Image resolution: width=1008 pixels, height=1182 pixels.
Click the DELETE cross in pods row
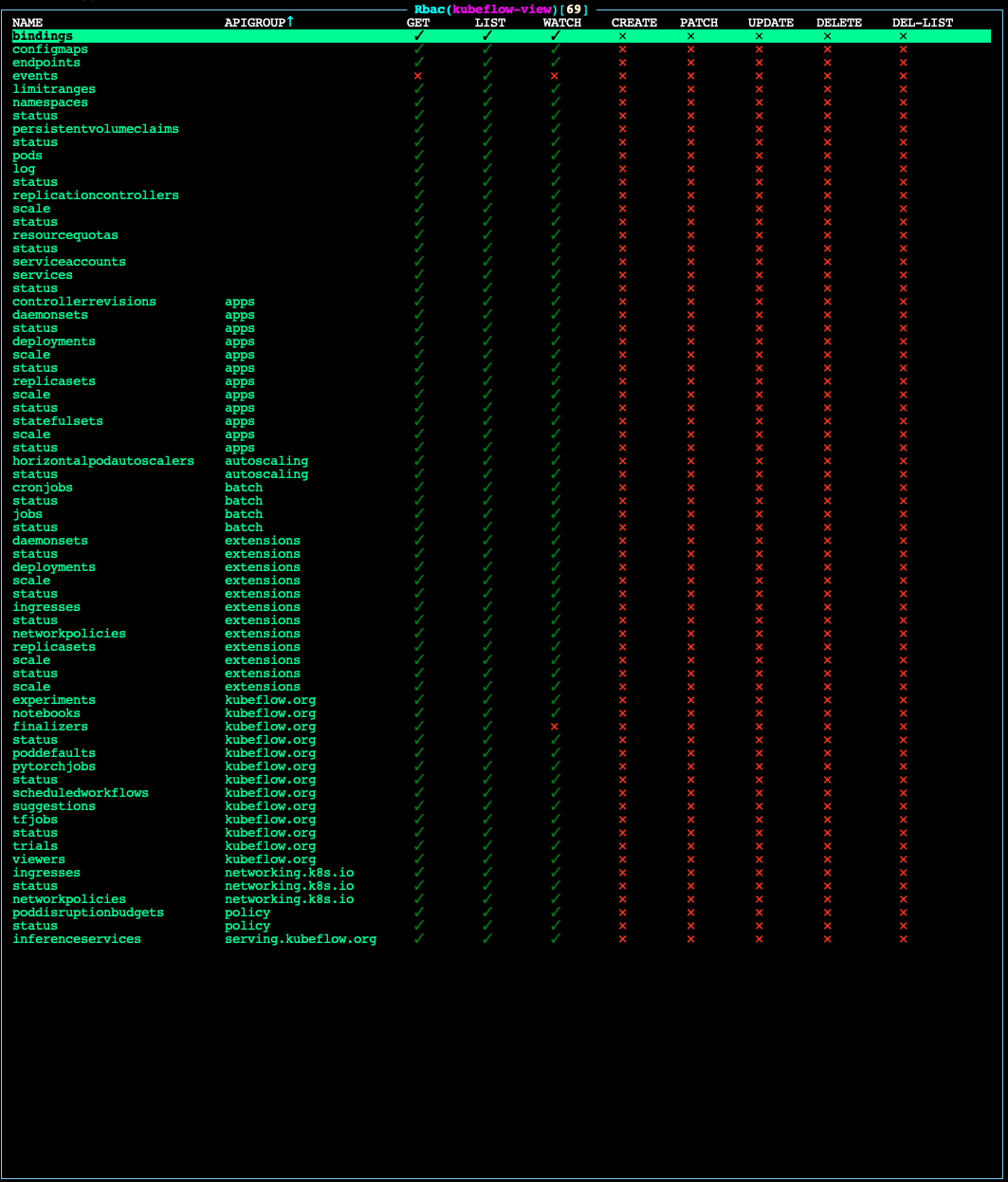[828, 156]
